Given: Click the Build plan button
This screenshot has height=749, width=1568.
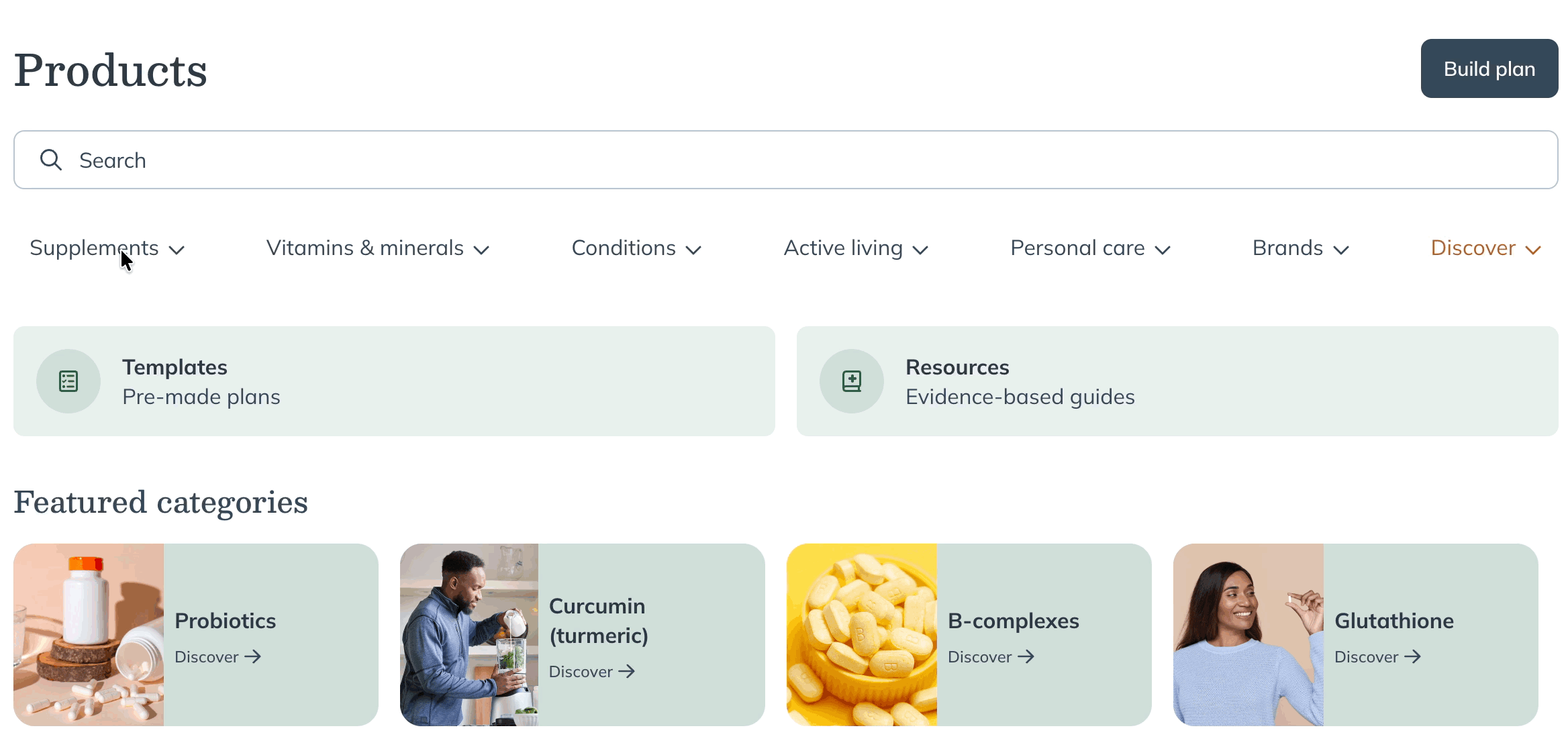Looking at the screenshot, I should (1489, 68).
